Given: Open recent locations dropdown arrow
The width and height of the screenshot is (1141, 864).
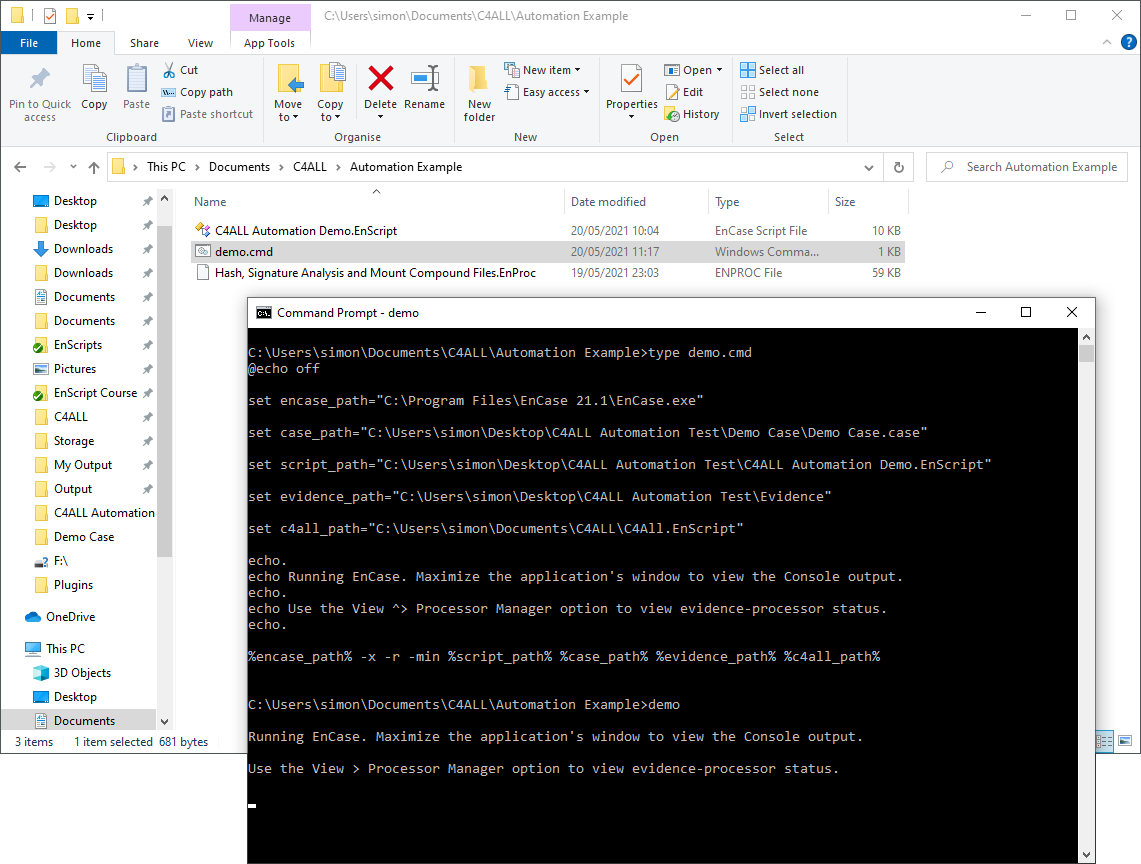Looking at the screenshot, I should pyautogui.click(x=73, y=167).
